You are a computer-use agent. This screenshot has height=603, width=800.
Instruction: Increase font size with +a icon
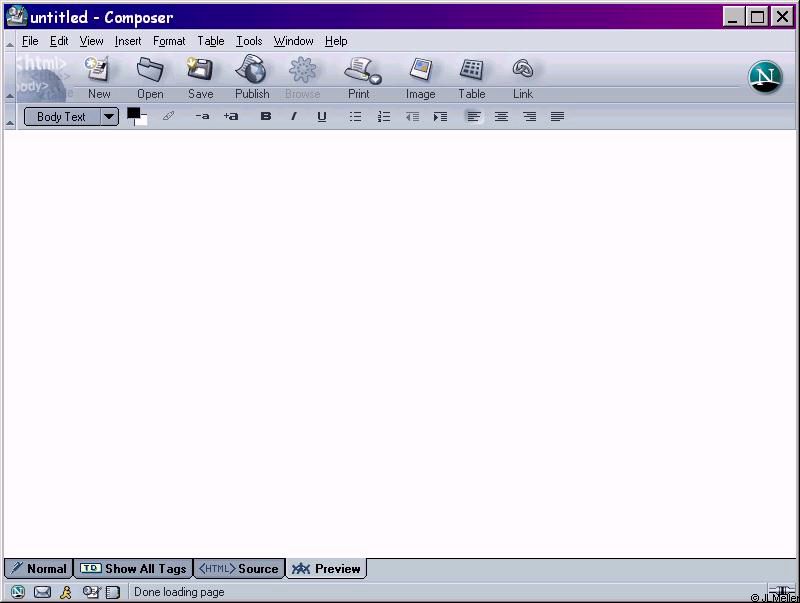click(x=231, y=116)
